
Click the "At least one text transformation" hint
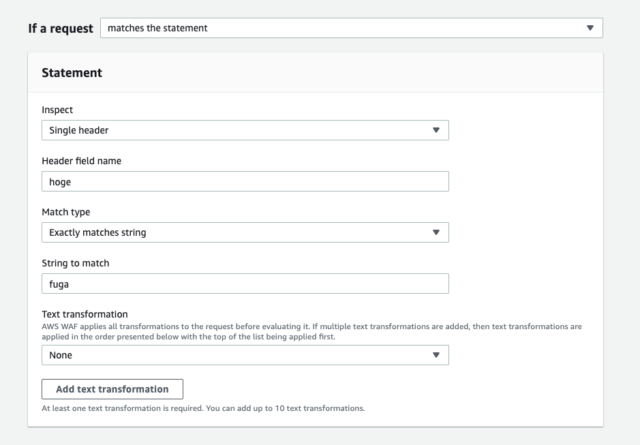[x=203, y=408]
